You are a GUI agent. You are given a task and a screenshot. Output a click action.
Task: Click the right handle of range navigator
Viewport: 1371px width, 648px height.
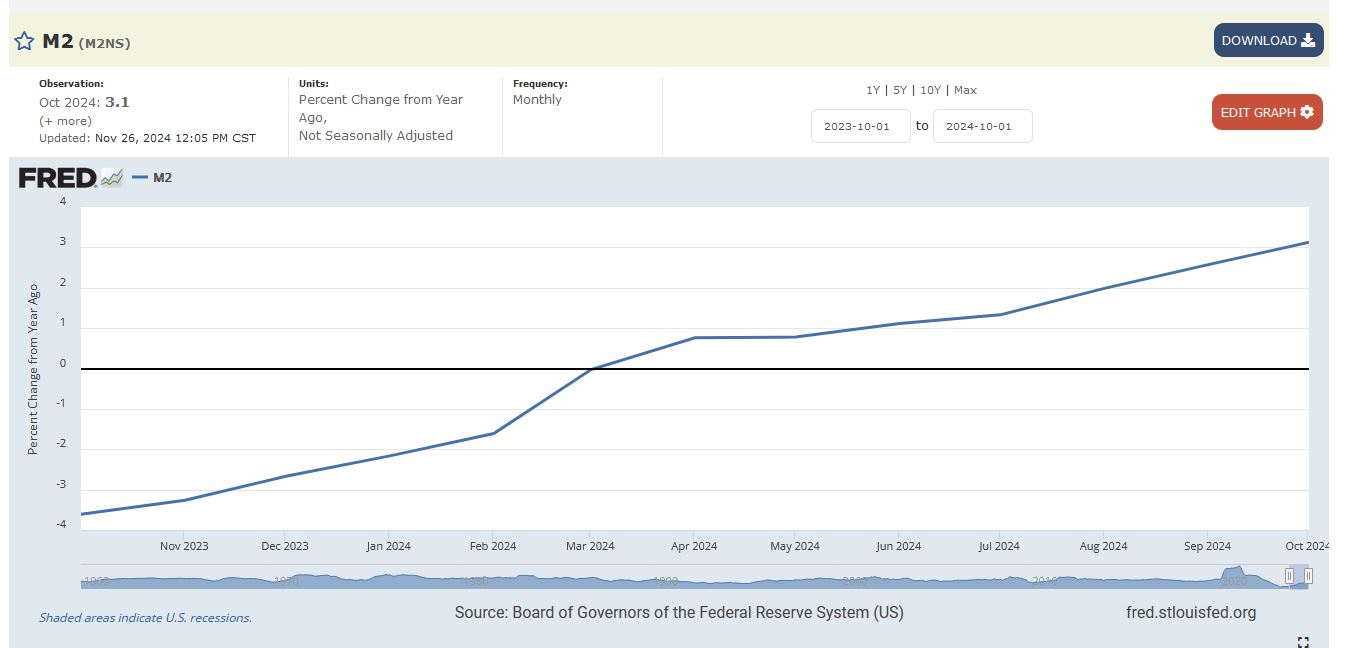1308,576
